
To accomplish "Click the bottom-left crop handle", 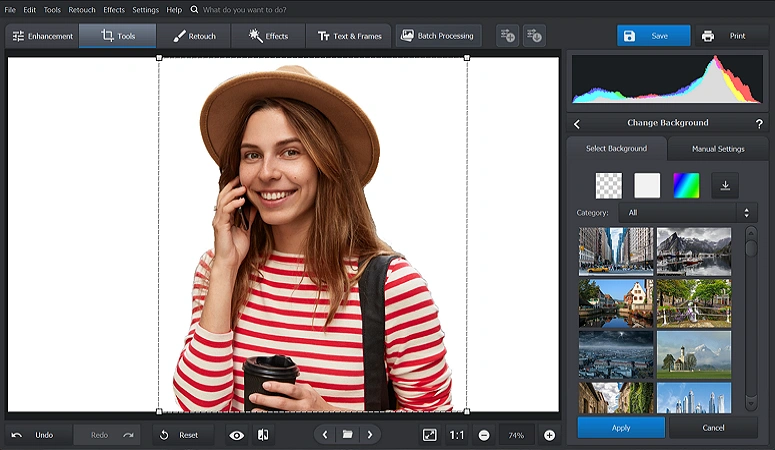I will coord(159,411).
